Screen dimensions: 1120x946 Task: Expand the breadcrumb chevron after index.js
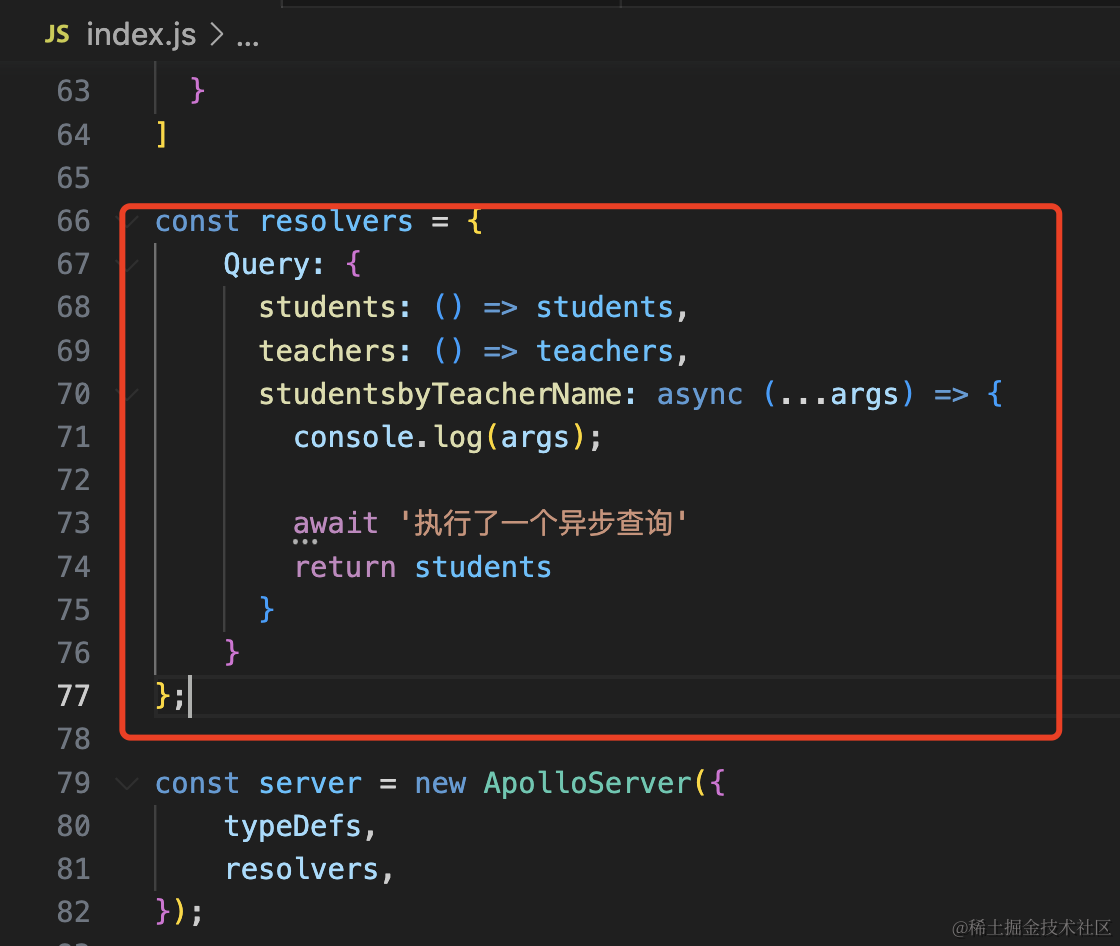[216, 34]
